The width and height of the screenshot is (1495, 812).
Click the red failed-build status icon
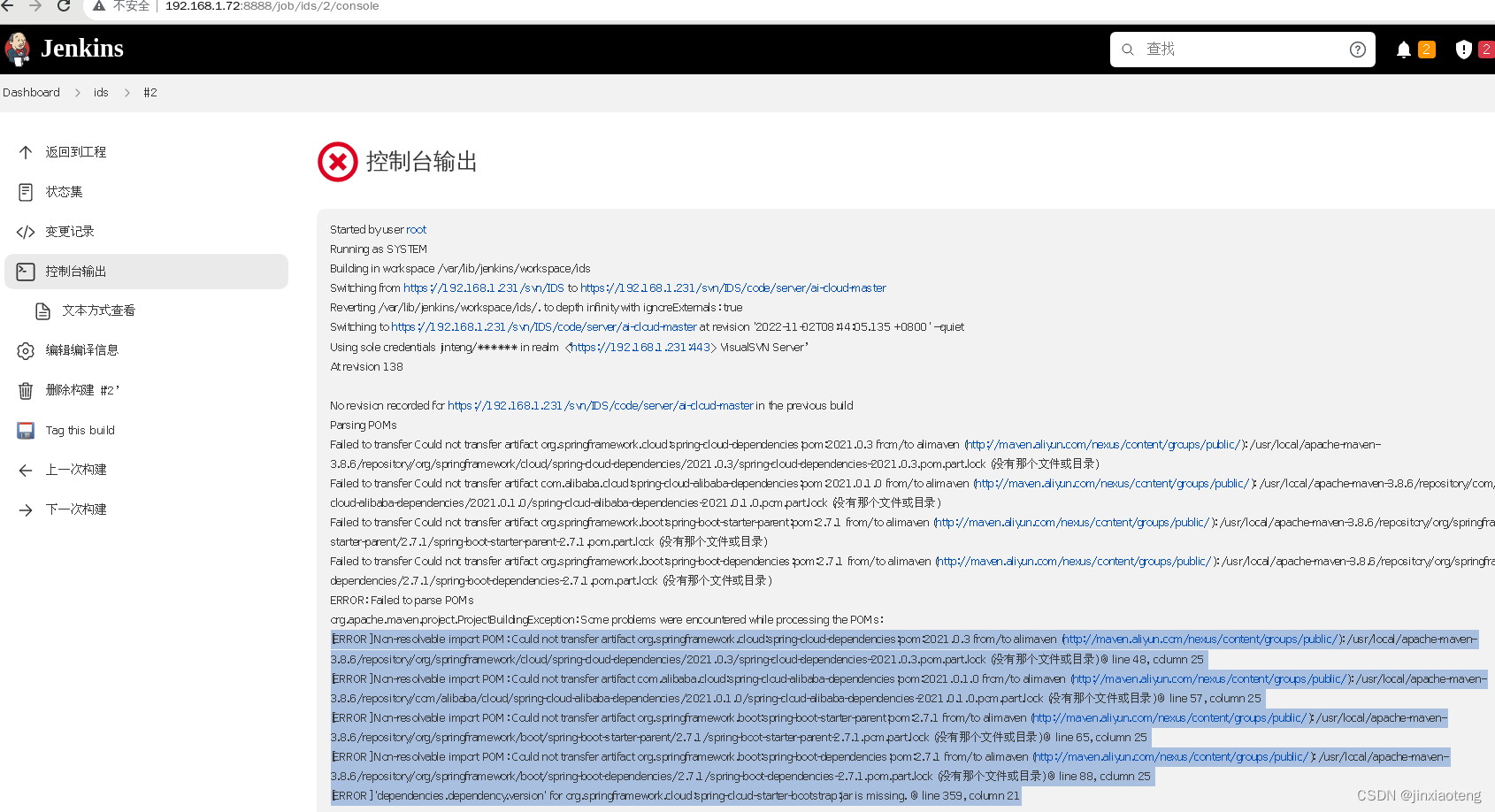[338, 162]
